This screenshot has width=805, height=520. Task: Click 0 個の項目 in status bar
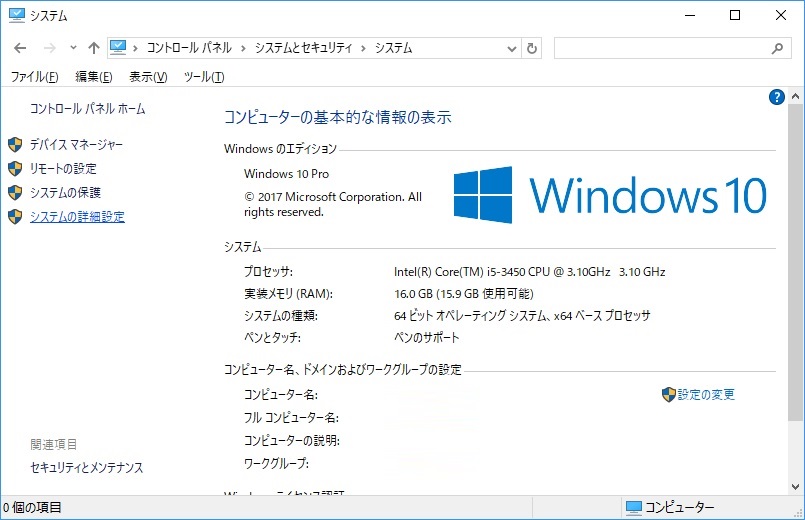pos(32,508)
